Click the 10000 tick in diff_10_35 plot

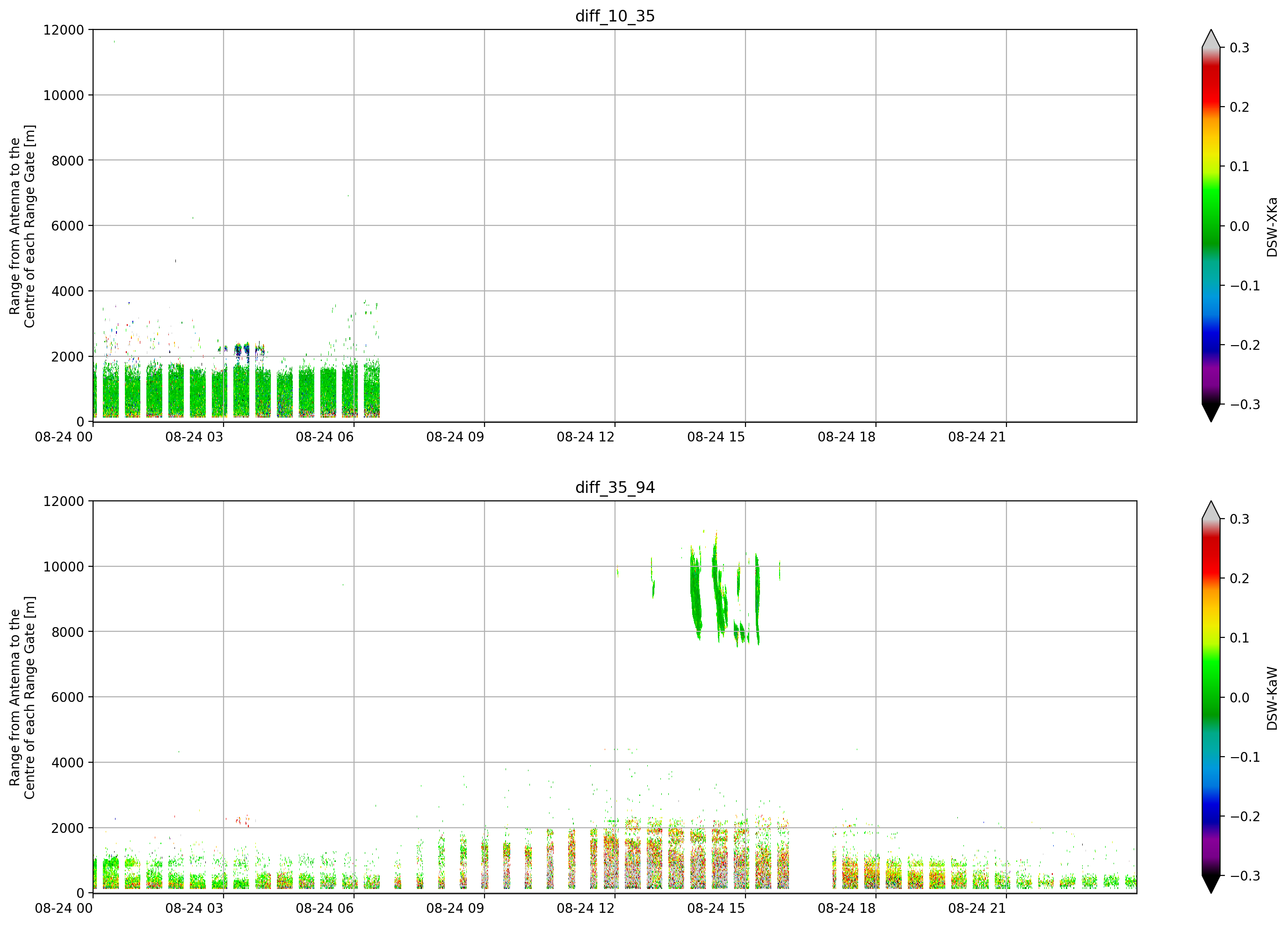pos(63,95)
